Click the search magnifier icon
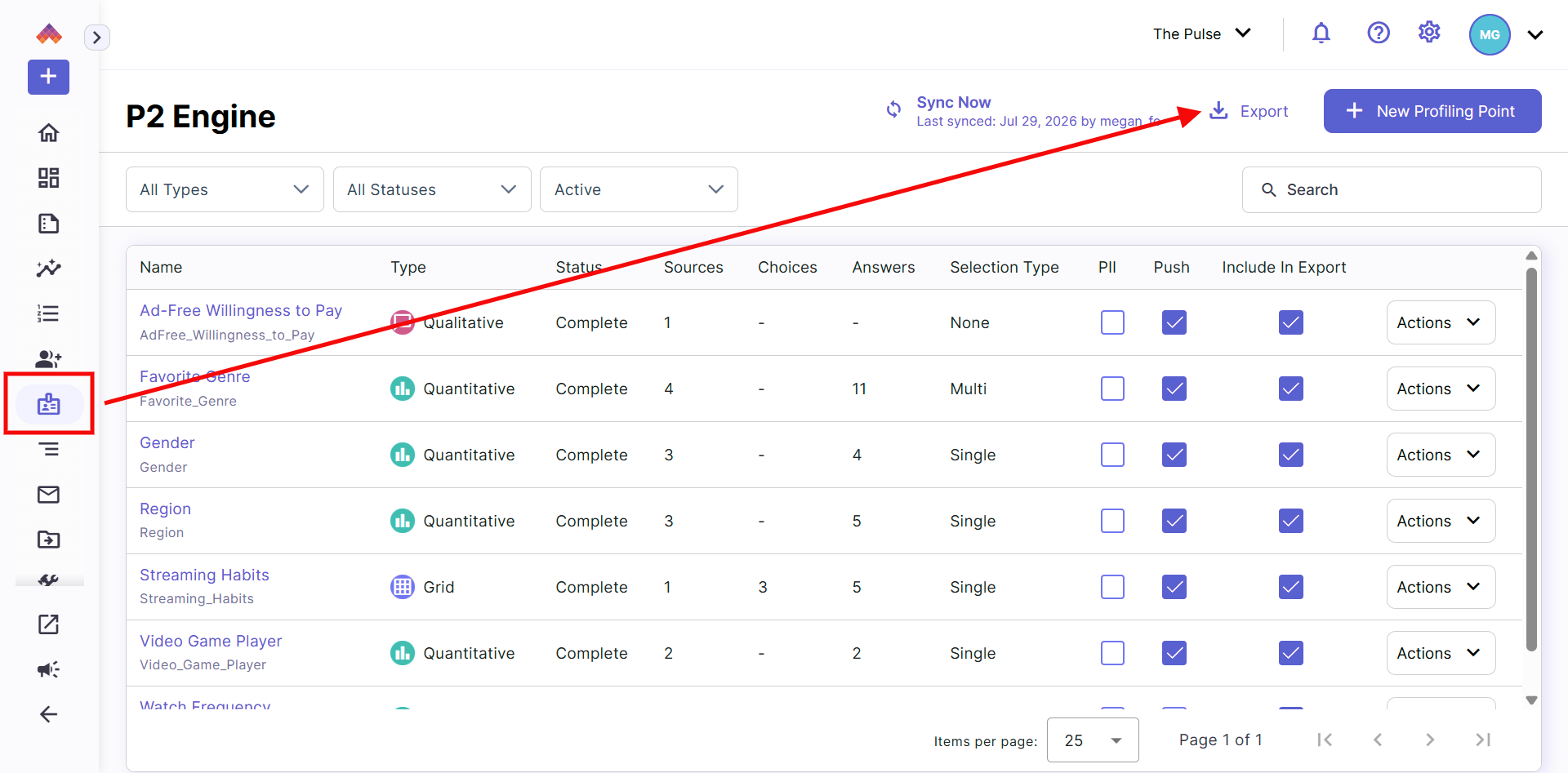Screen dimensions: 1568x773 [1269, 190]
